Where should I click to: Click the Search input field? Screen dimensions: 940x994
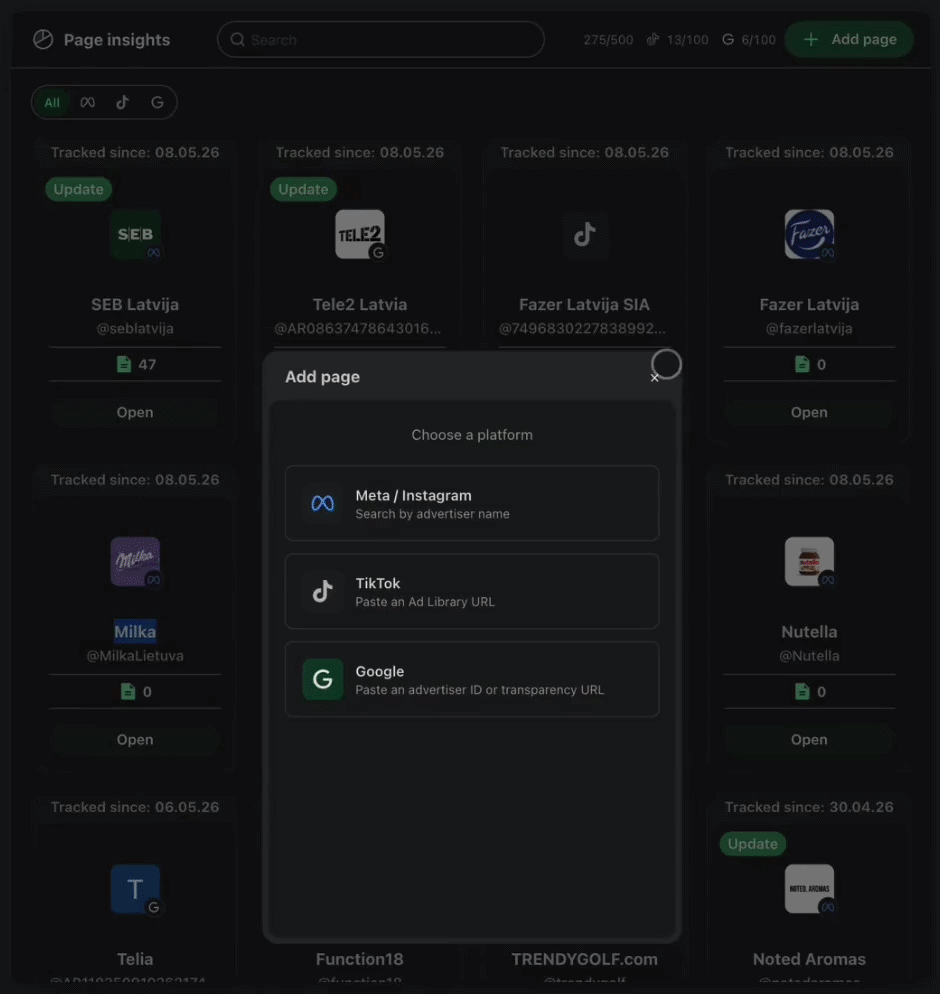380,40
